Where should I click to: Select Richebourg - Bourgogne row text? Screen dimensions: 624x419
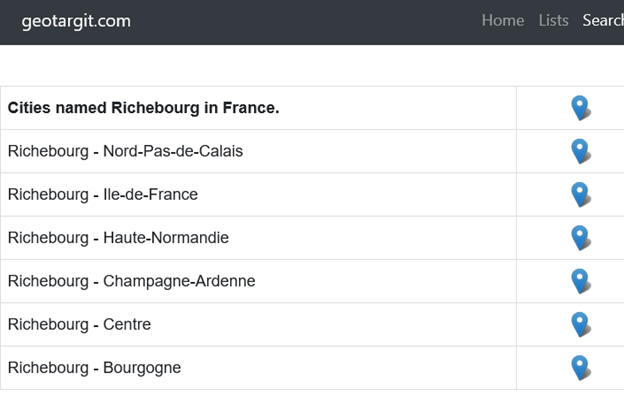94,368
